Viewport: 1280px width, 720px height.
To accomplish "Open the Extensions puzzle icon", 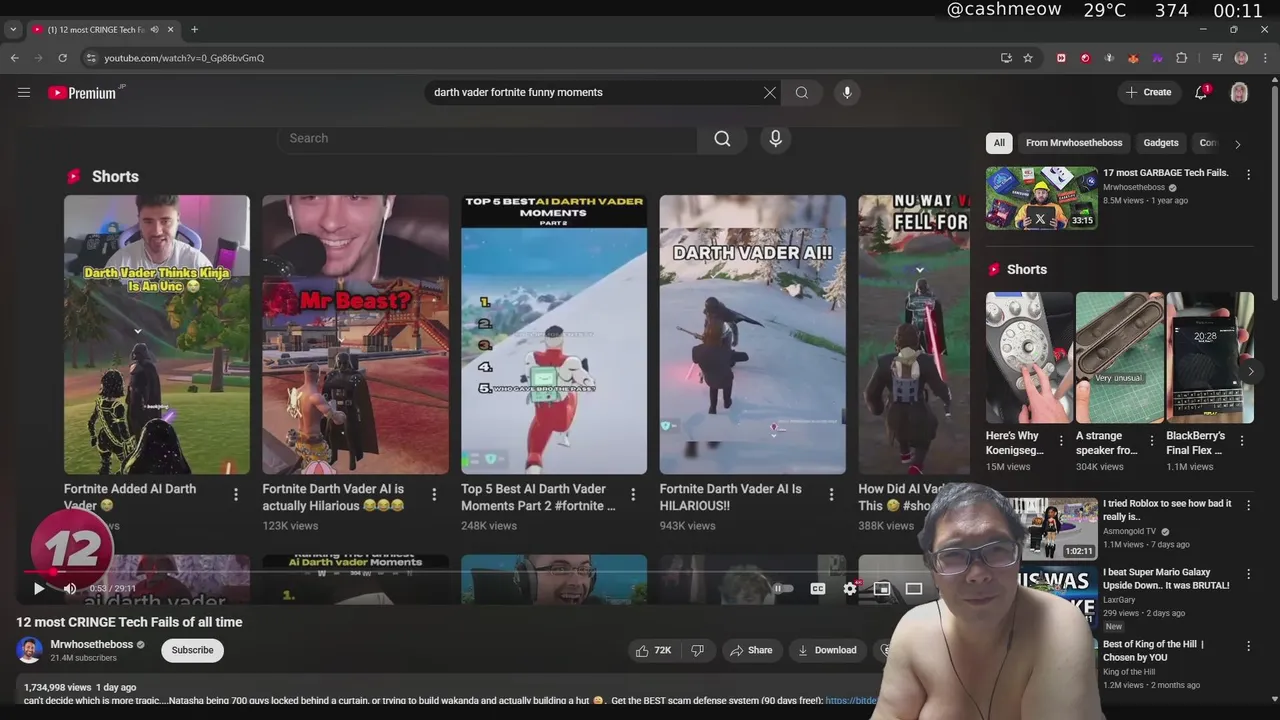I will (1181, 58).
